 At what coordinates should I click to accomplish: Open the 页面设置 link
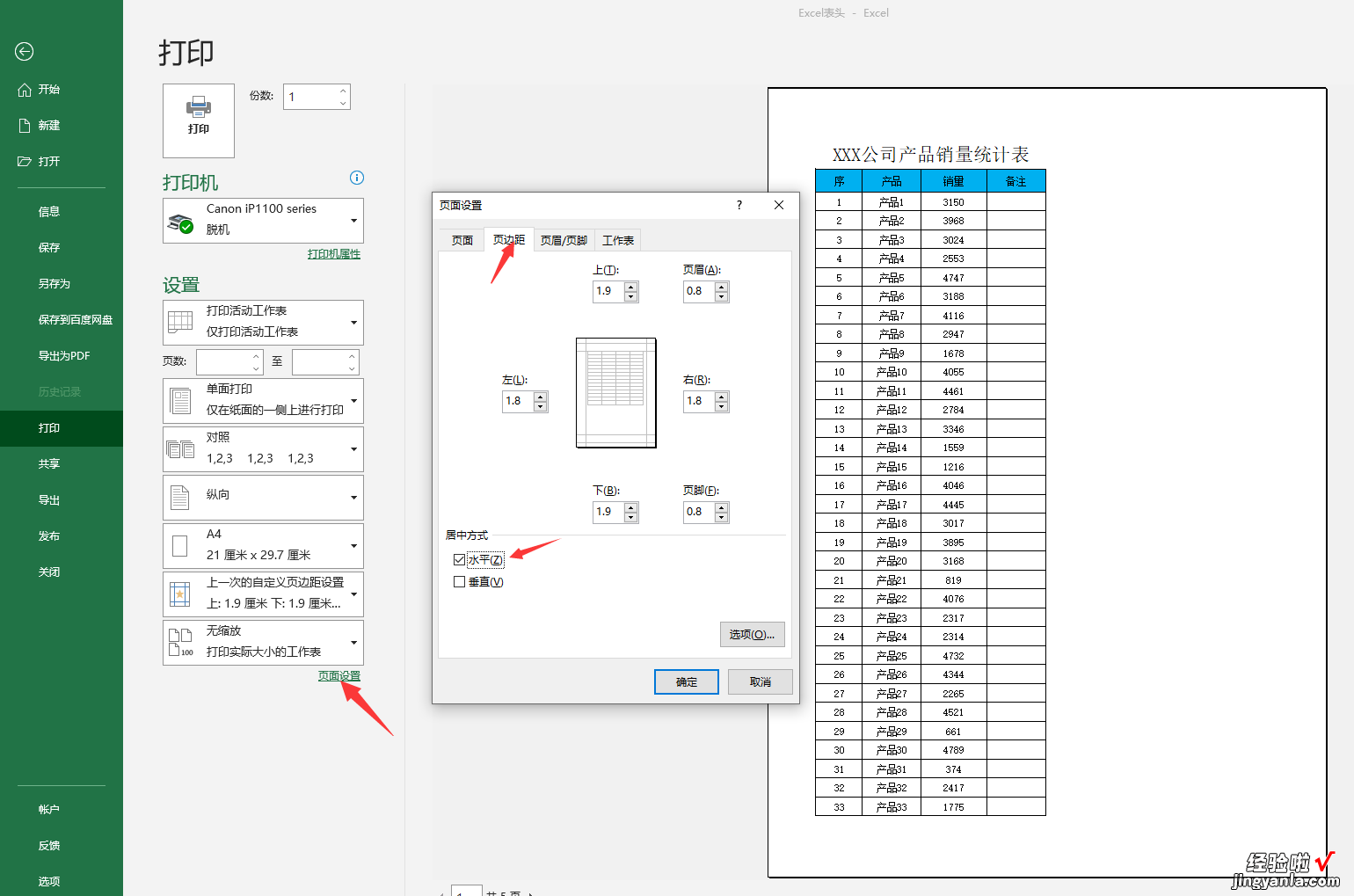coord(339,675)
